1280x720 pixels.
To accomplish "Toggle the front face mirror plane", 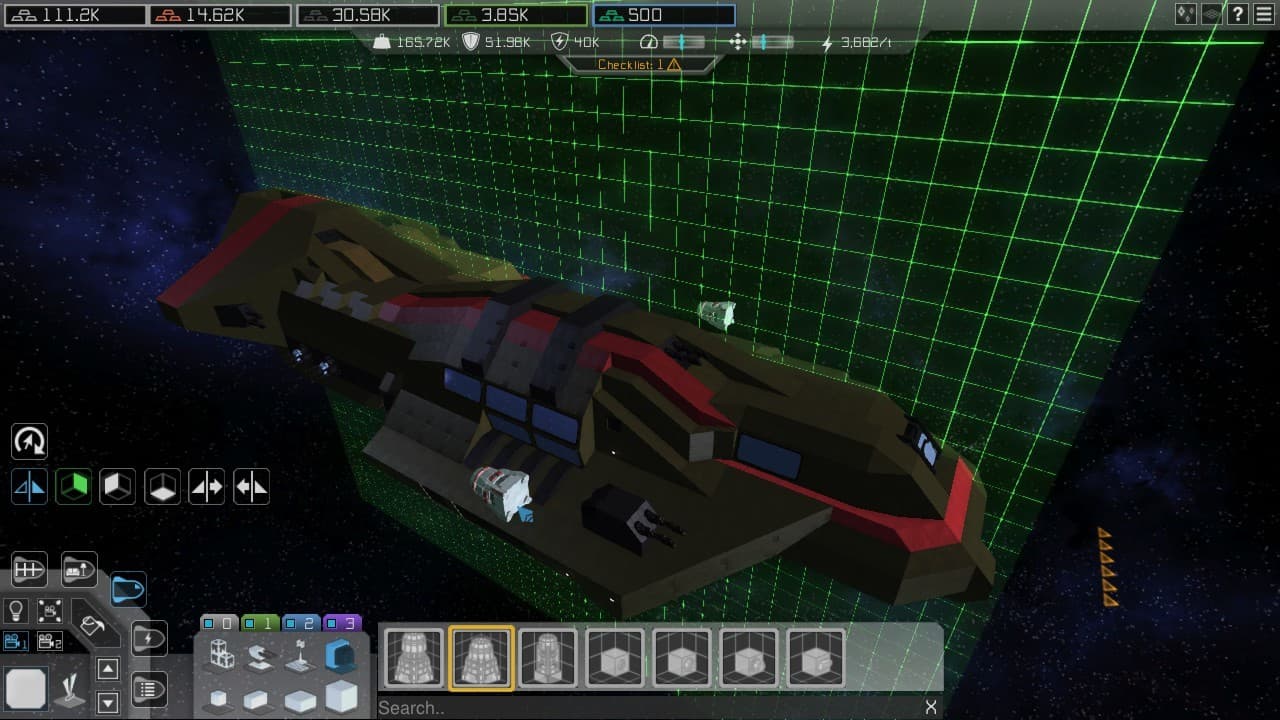I will pos(117,488).
